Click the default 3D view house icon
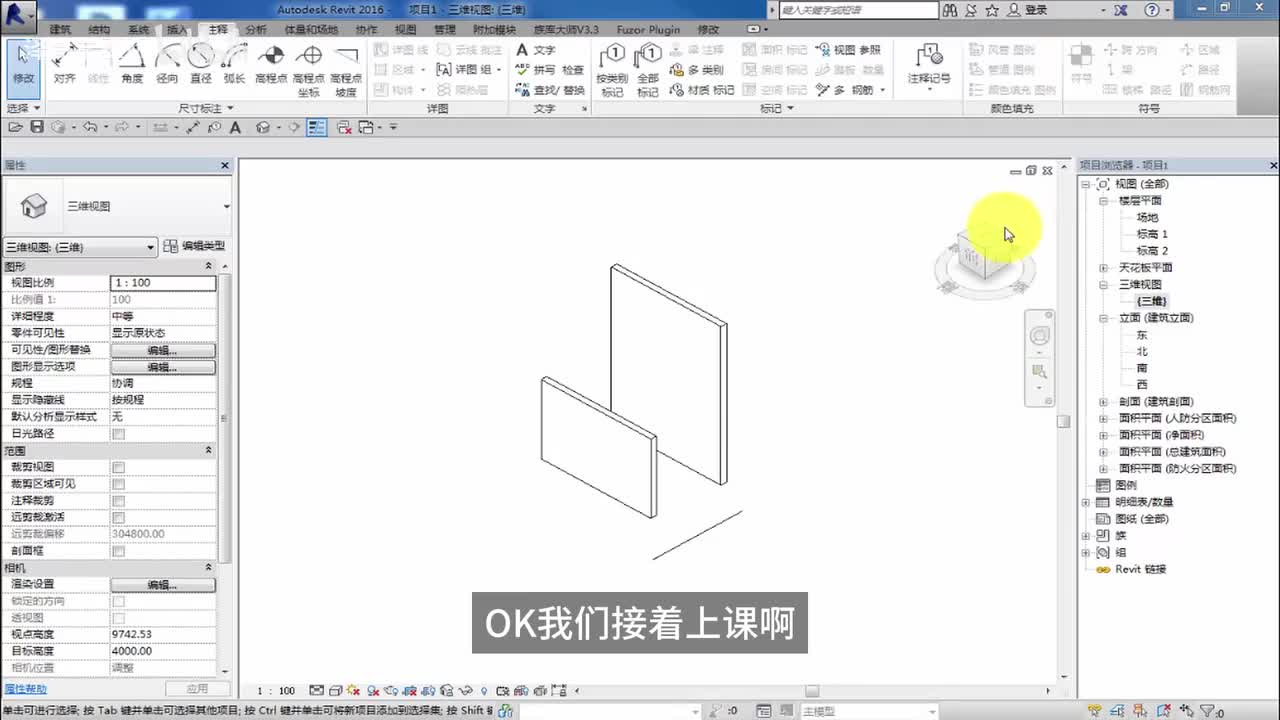This screenshot has height=720, width=1280. (x=263, y=127)
